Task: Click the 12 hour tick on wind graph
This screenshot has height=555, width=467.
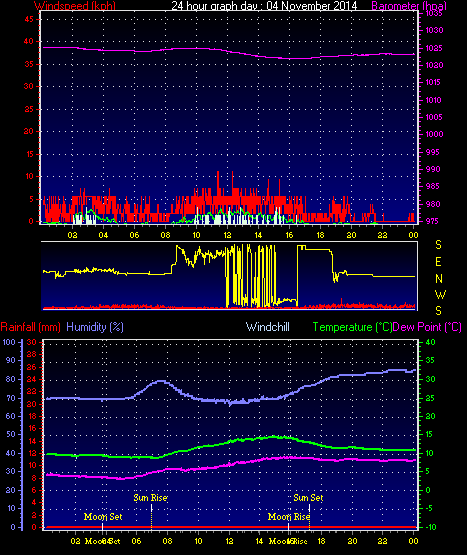Action: tap(227, 235)
